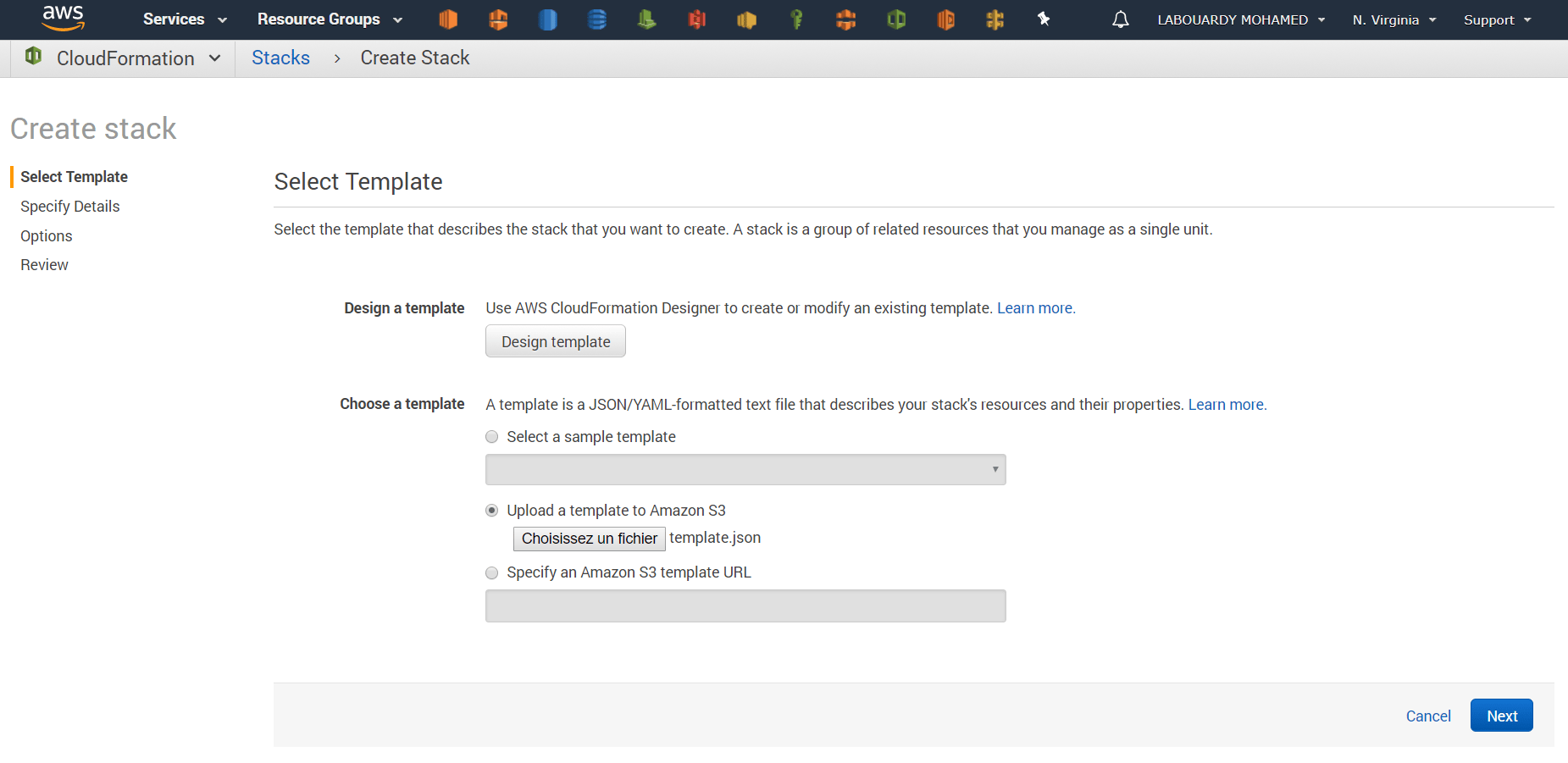1568x763 pixels.
Task: Click the Next button
Action: tap(1501, 716)
